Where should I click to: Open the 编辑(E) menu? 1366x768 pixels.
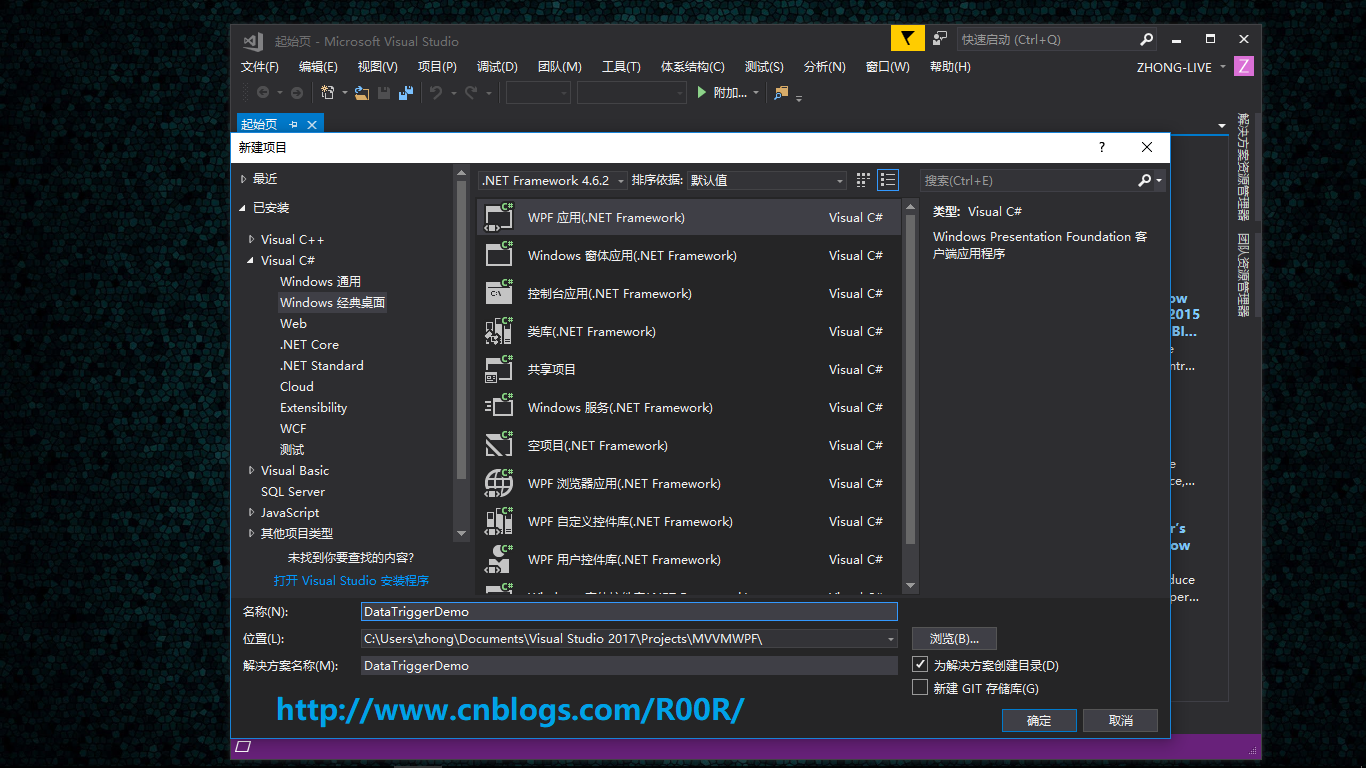(318, 67)
